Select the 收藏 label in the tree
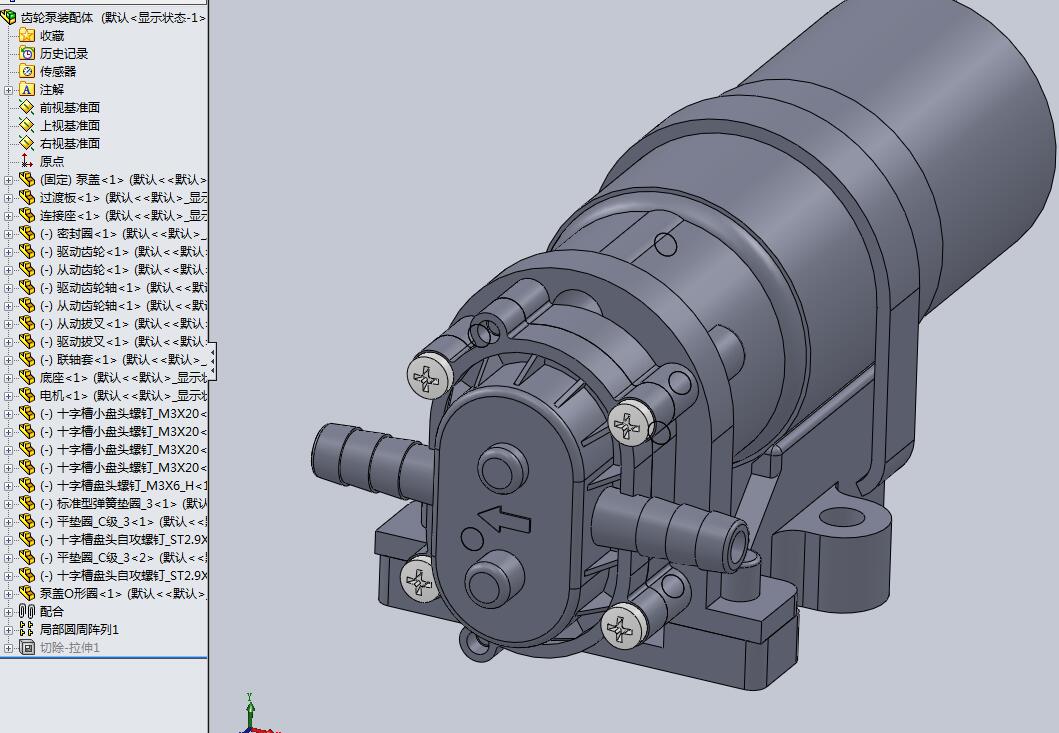 pyautogui.click(x=52, y=35)
